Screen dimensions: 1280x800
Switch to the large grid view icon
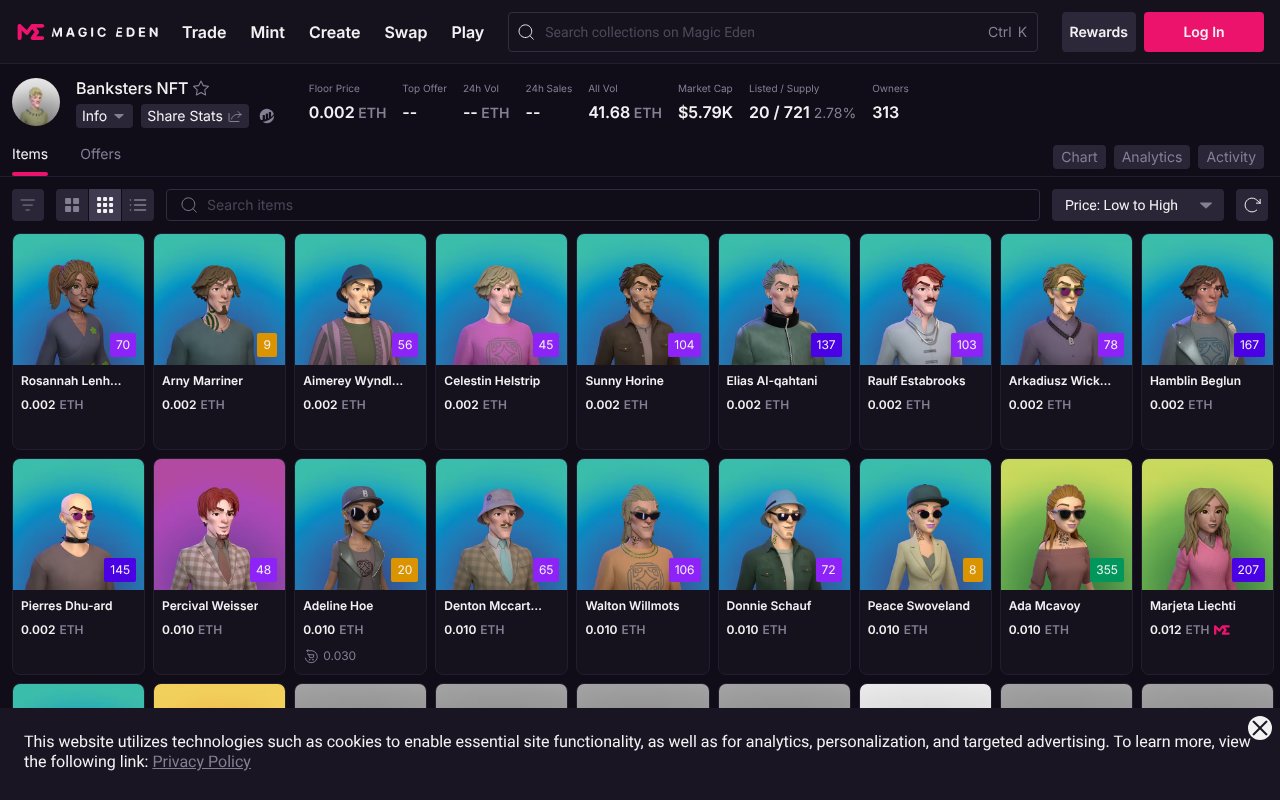coord(71,204)
